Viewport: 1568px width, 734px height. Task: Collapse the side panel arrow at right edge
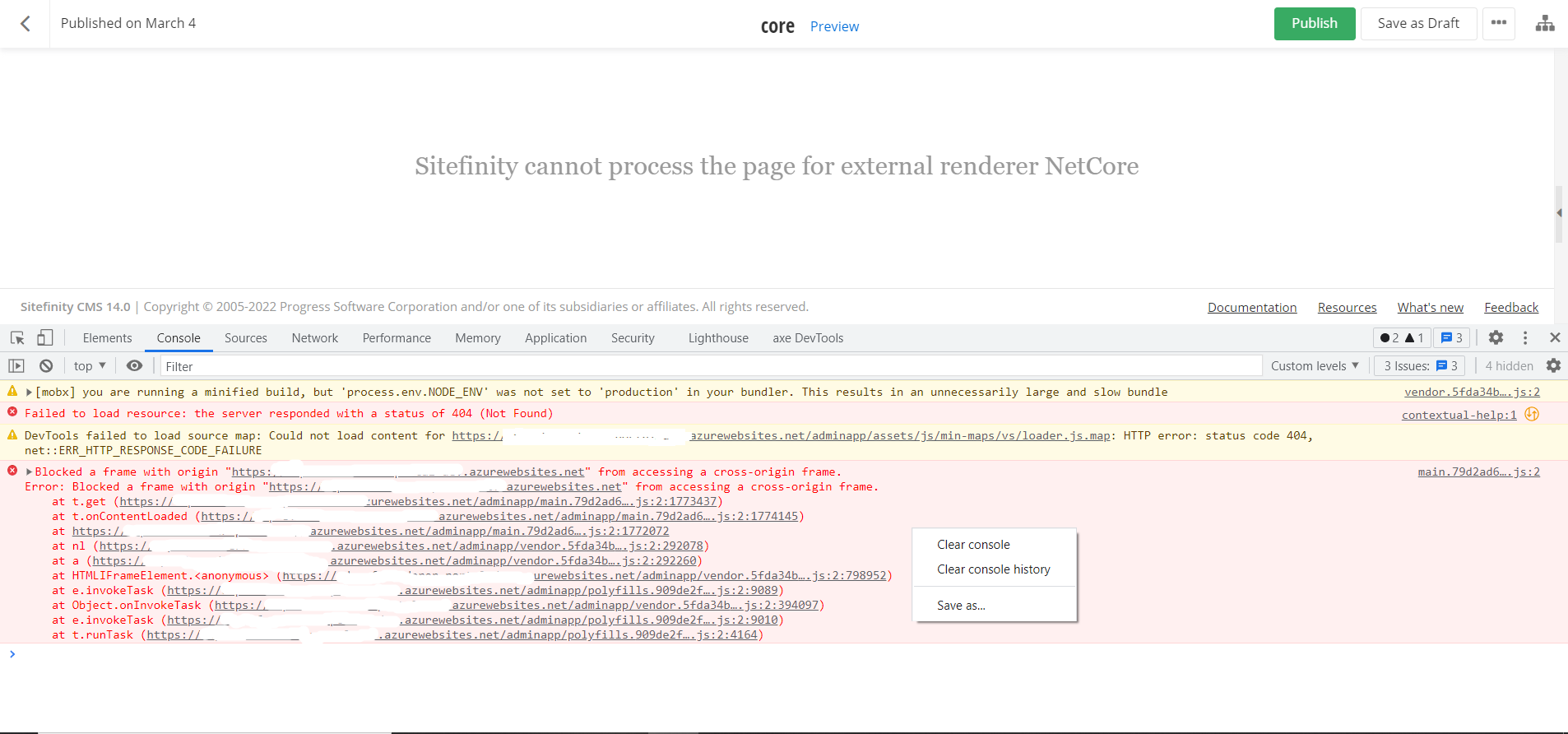[x=1559, y=213]
